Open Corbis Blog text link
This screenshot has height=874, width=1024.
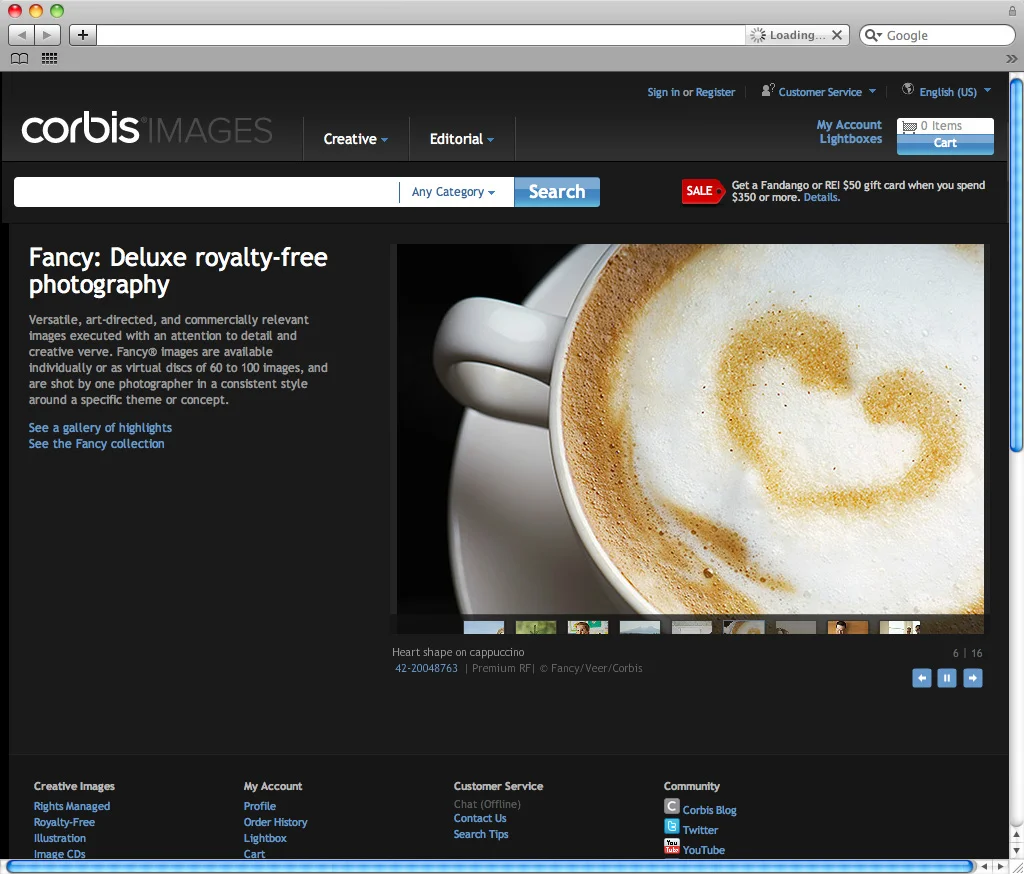click(x=709, y=810)
